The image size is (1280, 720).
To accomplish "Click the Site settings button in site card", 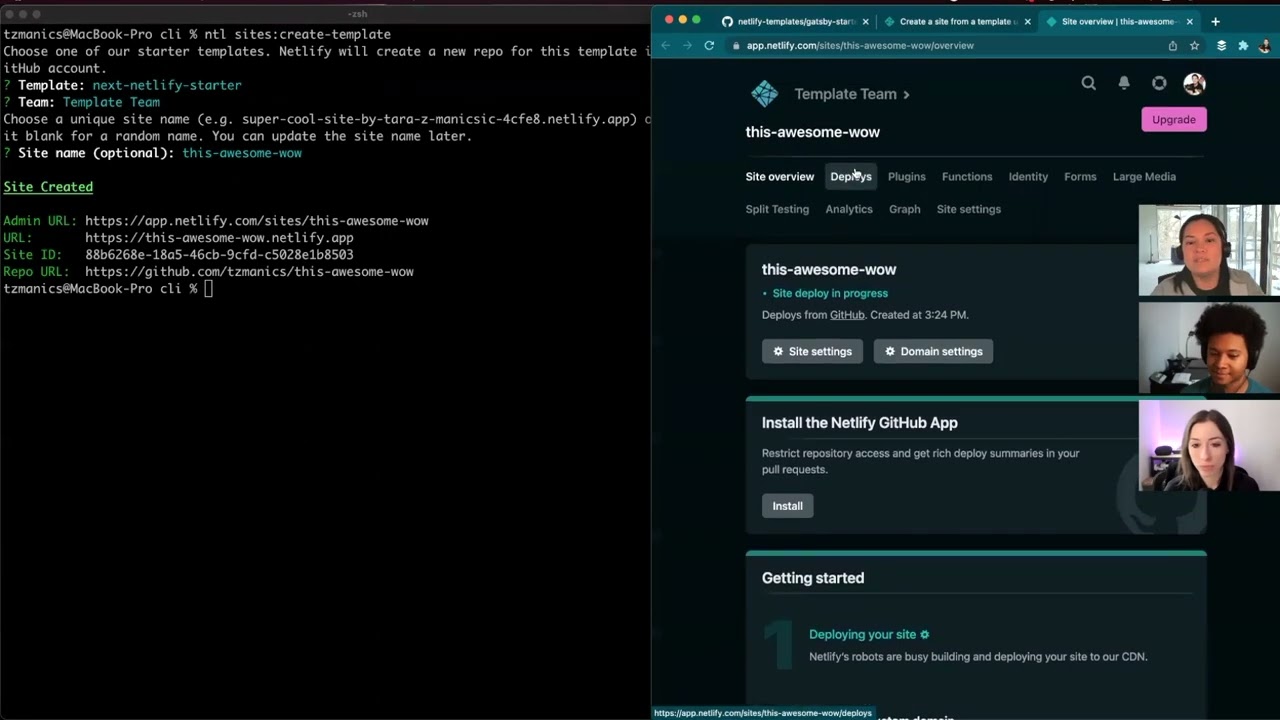I will pos(812,351).
